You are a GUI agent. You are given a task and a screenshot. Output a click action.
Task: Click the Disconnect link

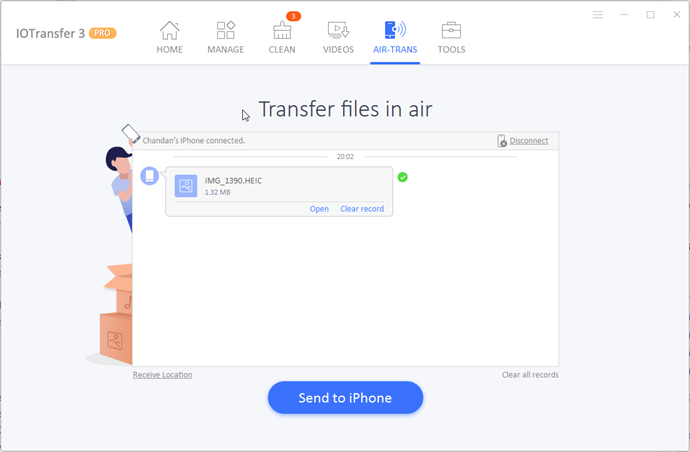click(529, 141)
